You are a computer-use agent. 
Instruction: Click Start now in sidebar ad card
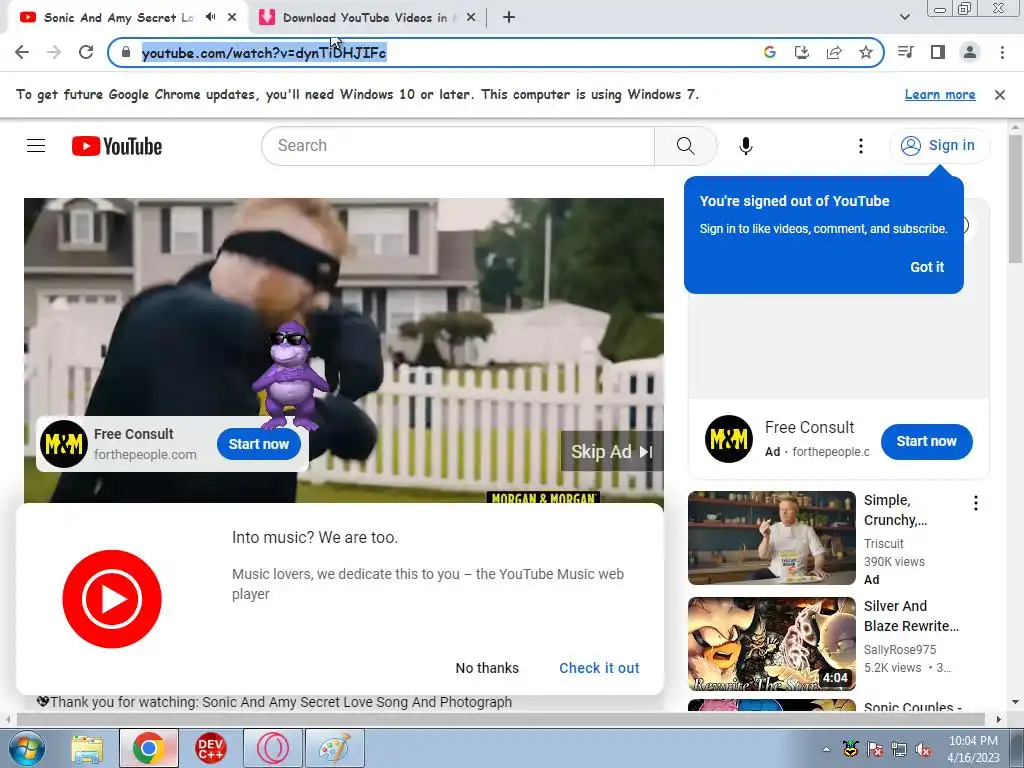(x=926, y=441)
